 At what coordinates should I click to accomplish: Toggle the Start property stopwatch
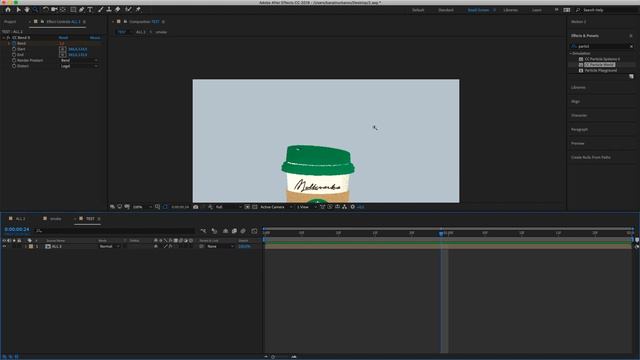(x=14, y=49)
